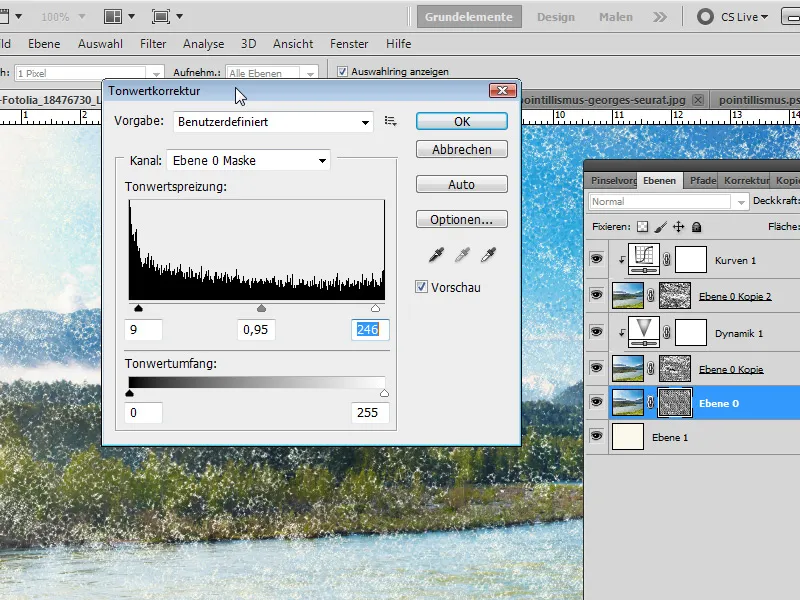Hide the Kurven 1 layer
The width and height of the screenshot is (800, 600).
(x=596, y=259)
